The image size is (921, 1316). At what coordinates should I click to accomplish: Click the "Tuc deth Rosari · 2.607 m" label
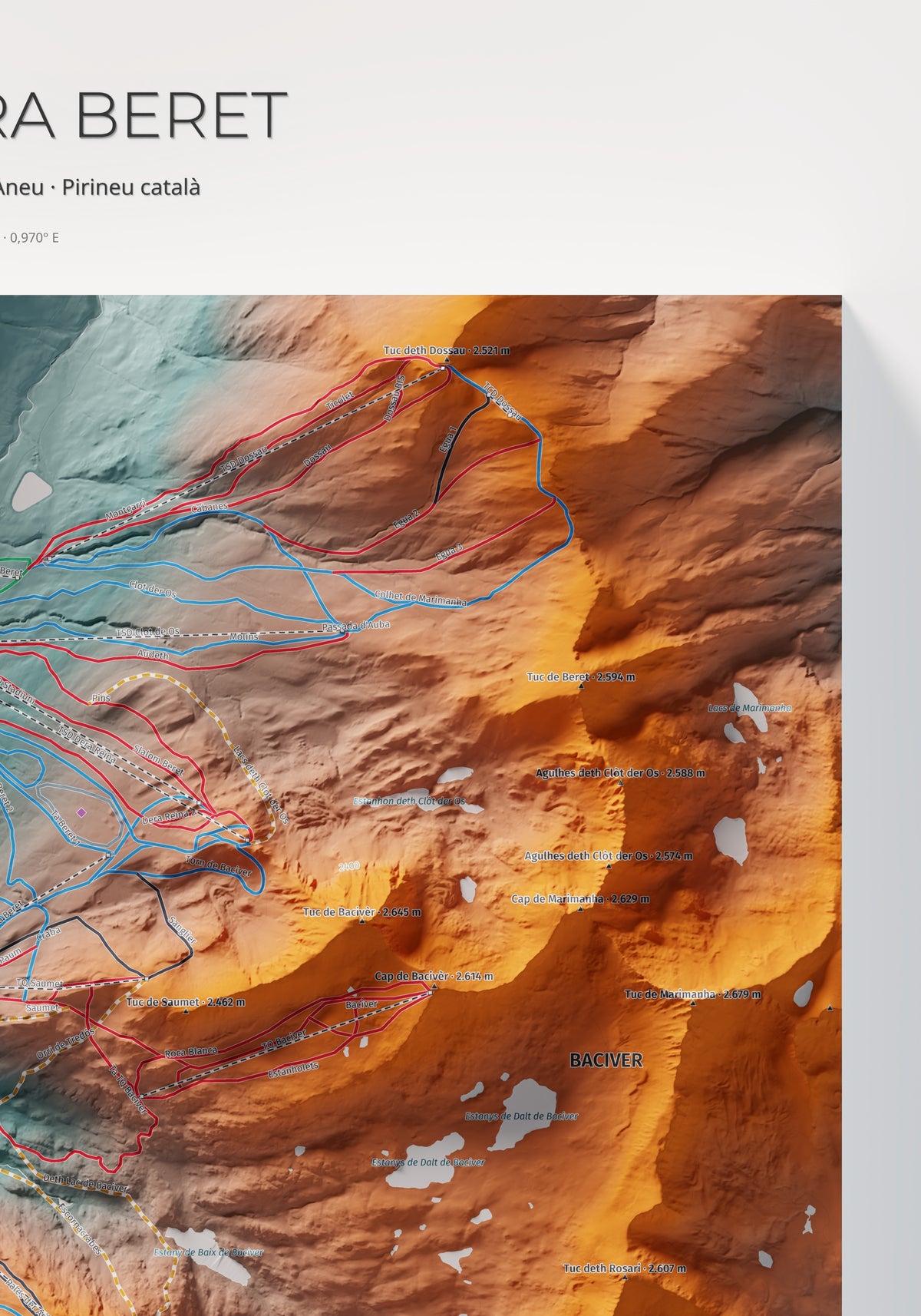click(x=625, y=1268)
